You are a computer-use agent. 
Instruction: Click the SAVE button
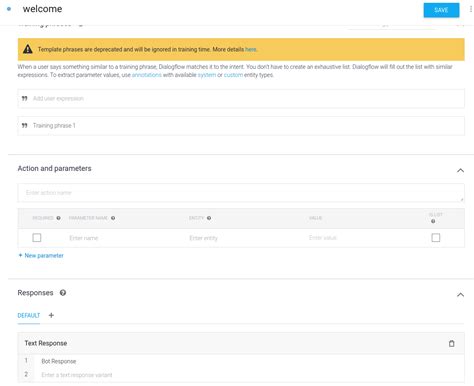pos(441,10)
